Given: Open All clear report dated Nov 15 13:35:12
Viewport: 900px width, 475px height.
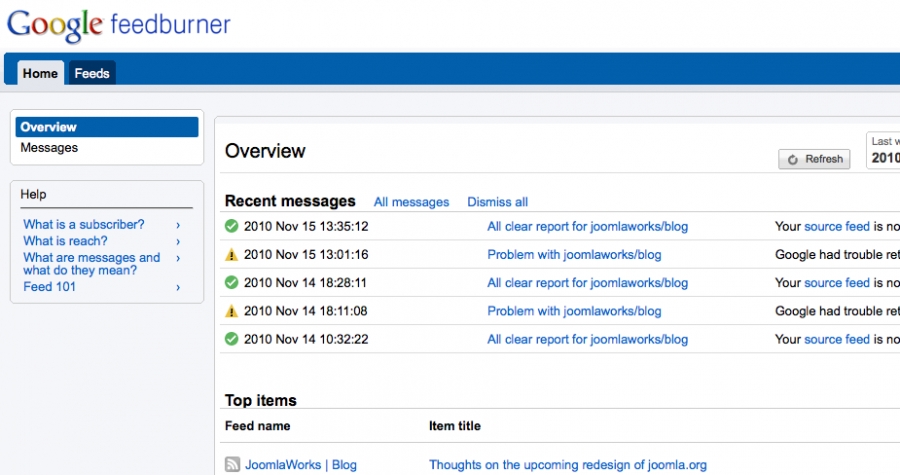Looking at the screenshot, I should coord(587,226).
